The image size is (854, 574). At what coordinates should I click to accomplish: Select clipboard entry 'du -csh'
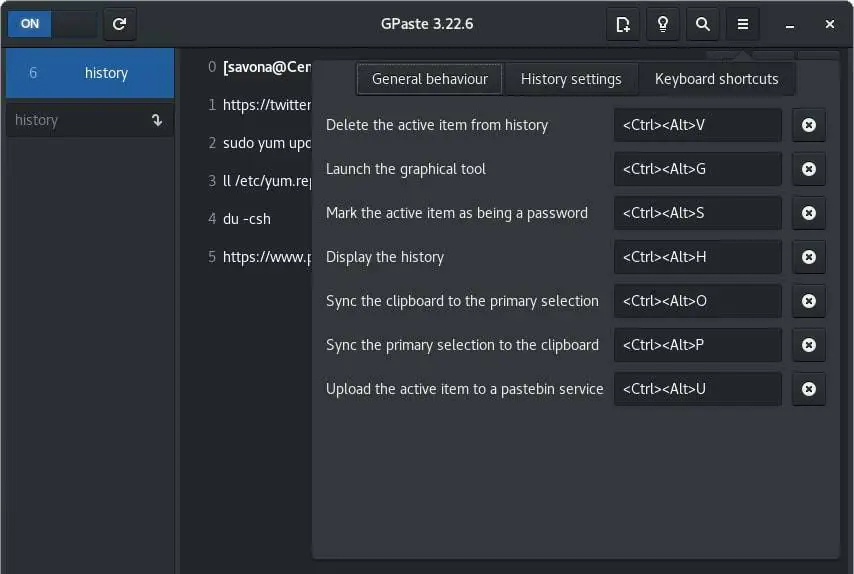(246, 219)
